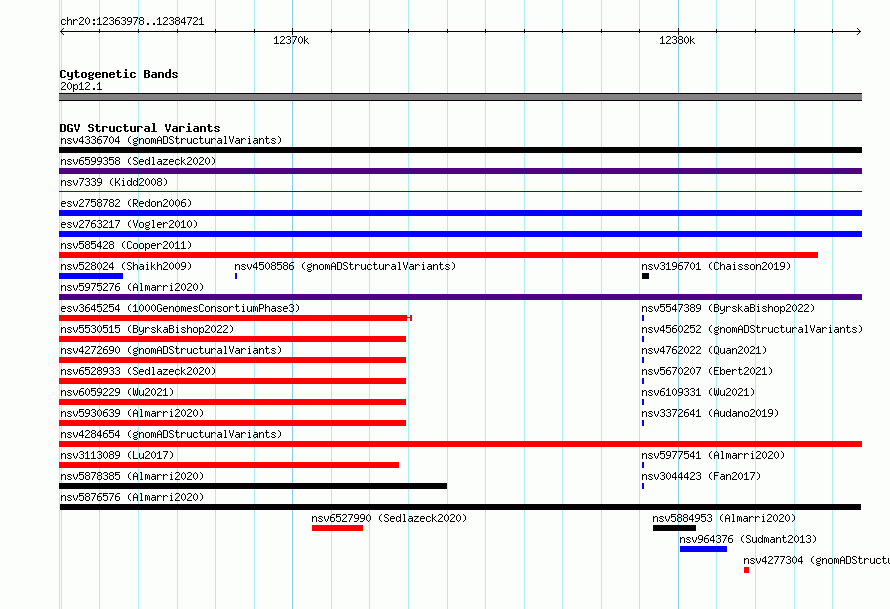Click the gray 20p12.1 cytogenetic band bar
This screenshot has height=609, width=890.
point(460,97)
